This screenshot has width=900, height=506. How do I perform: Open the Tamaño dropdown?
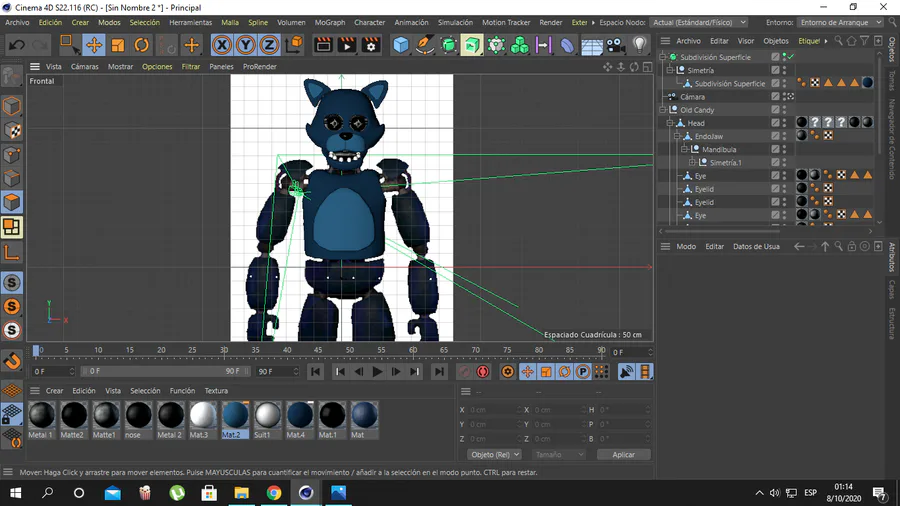(x=558, y=454)
